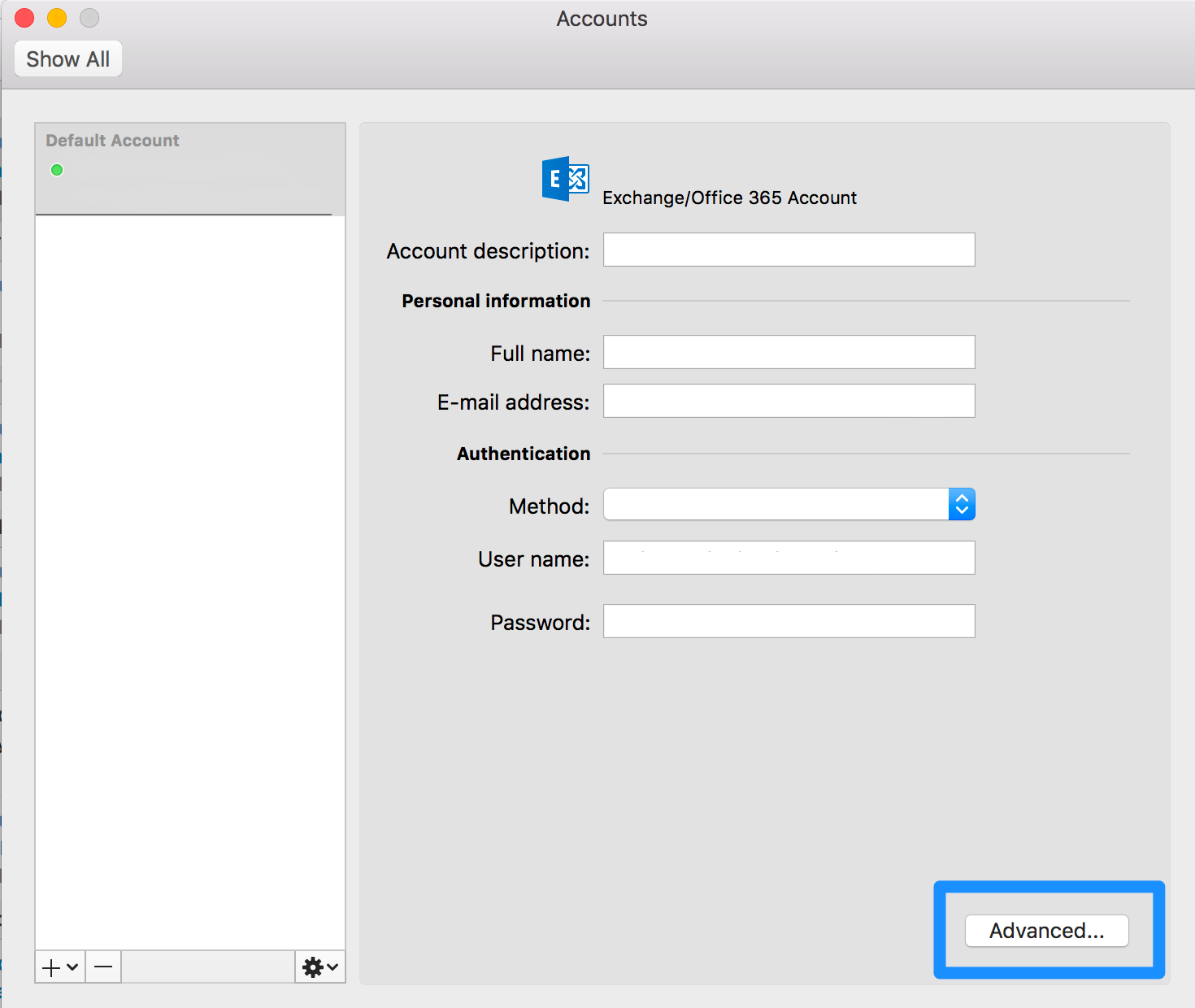The height and width of the screenshot is (1008, 1195).
Task: Click the User name field
Action: click(788, 558)
